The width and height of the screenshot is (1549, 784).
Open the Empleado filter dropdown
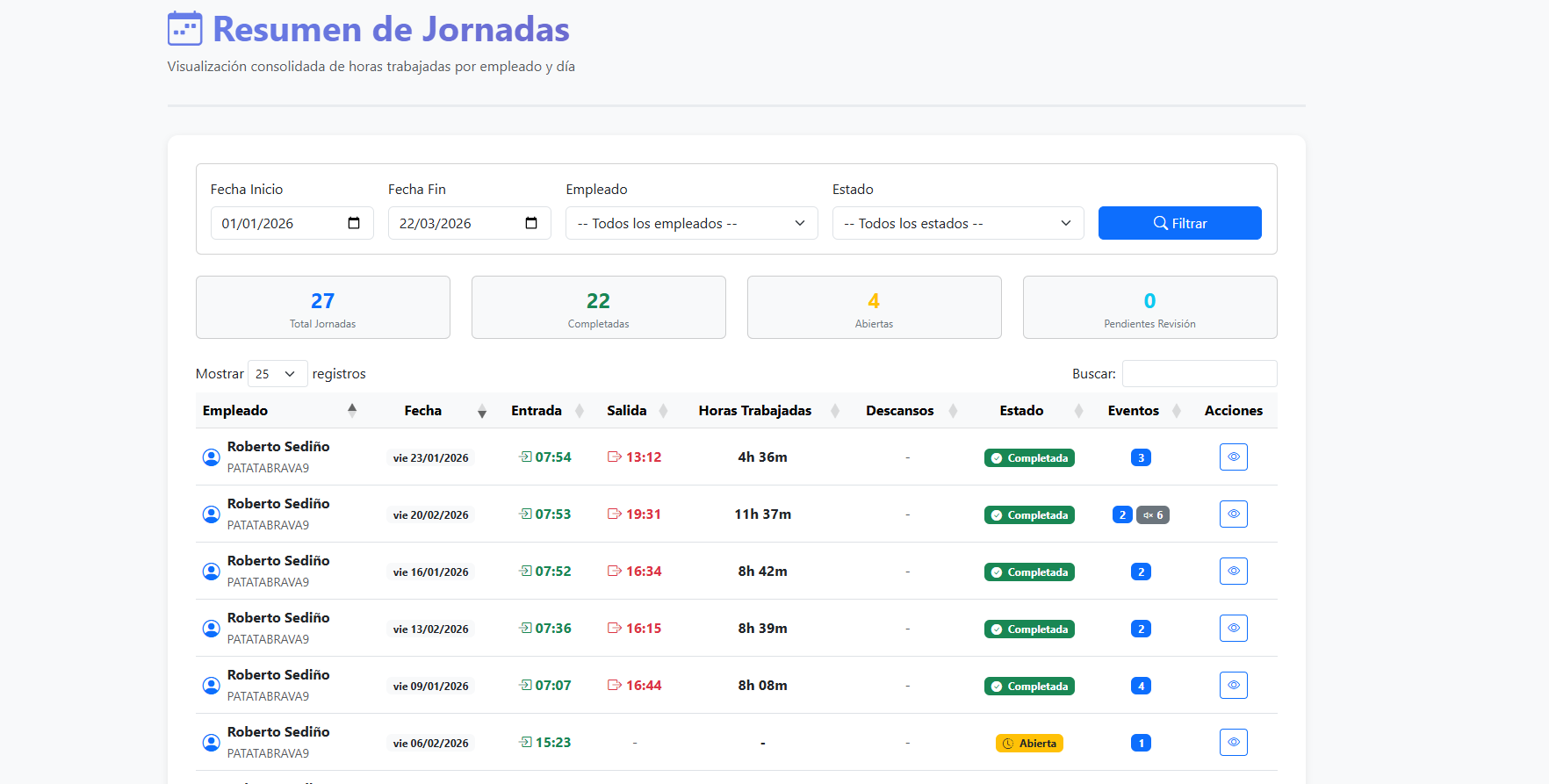[x=691, y=223]
